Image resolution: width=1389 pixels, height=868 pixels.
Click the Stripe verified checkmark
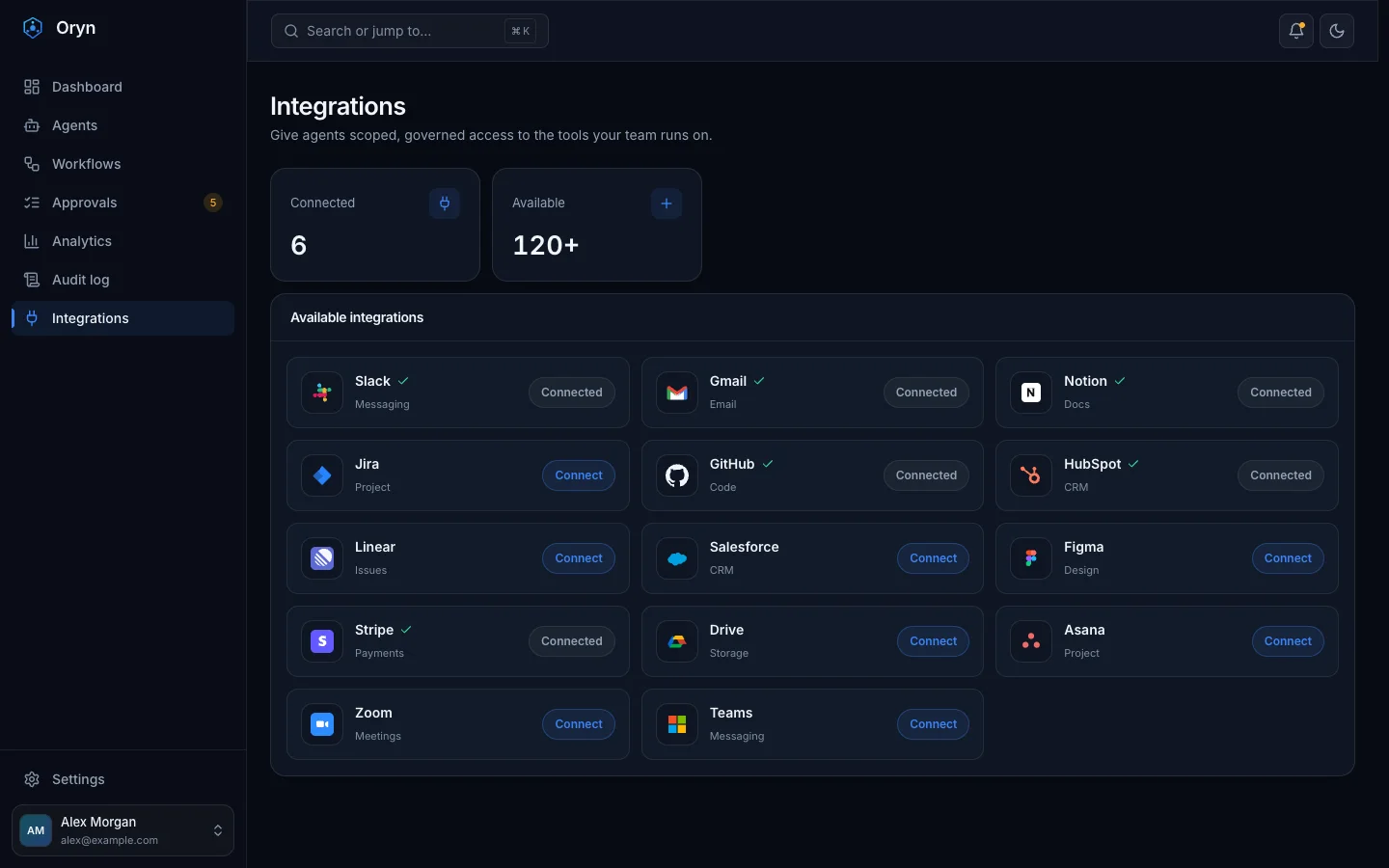tap(406, 630)
